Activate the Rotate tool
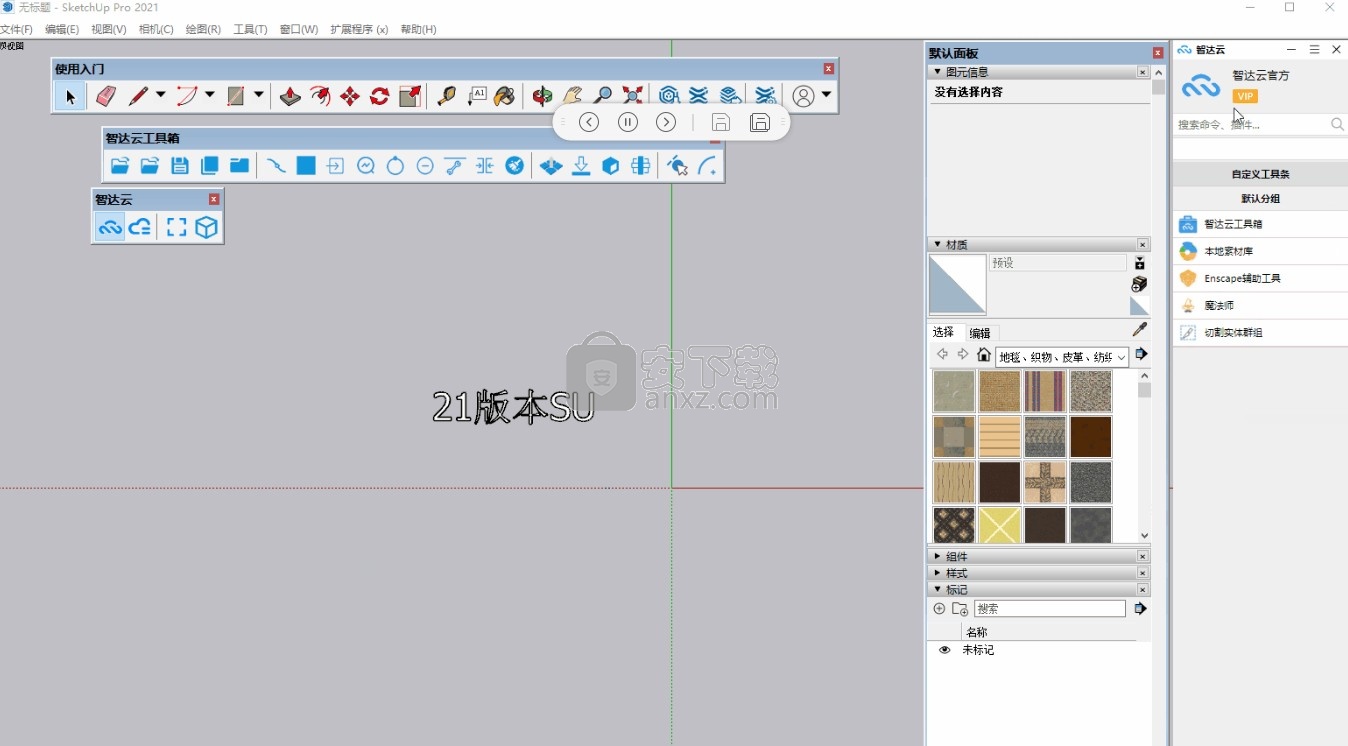The width and height of the screenshot is (1348, 746). click(380, 96)
